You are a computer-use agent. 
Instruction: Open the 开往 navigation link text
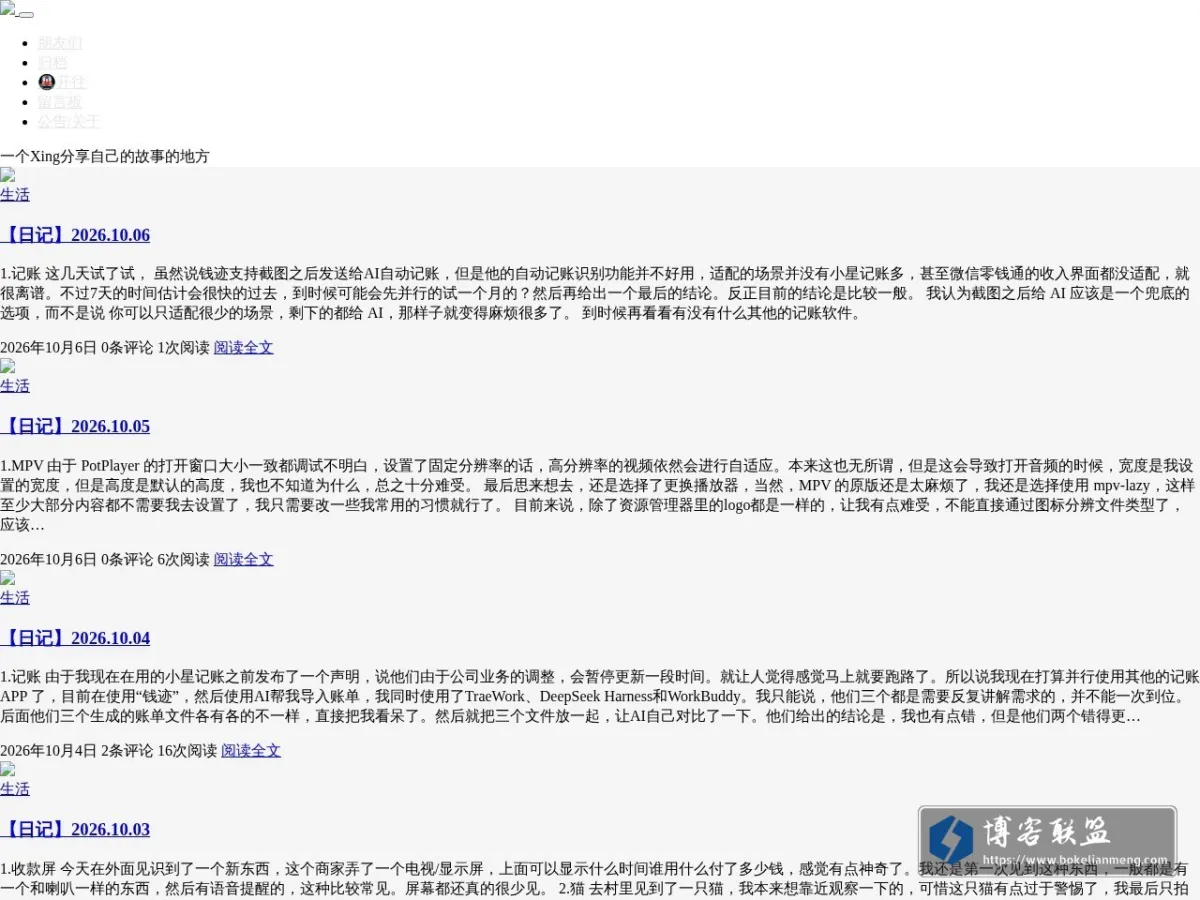point(71,82)
